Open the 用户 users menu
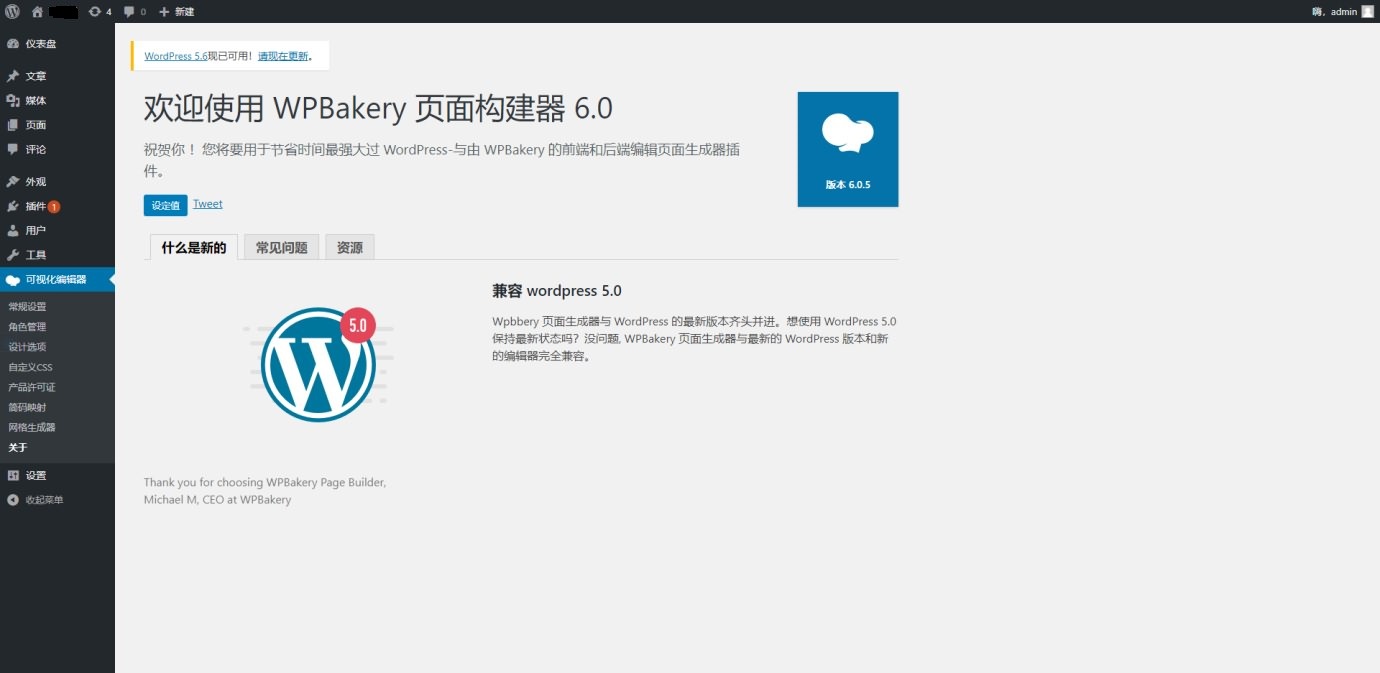Viewport: 1380px width, 673px height. coord(57,230)
